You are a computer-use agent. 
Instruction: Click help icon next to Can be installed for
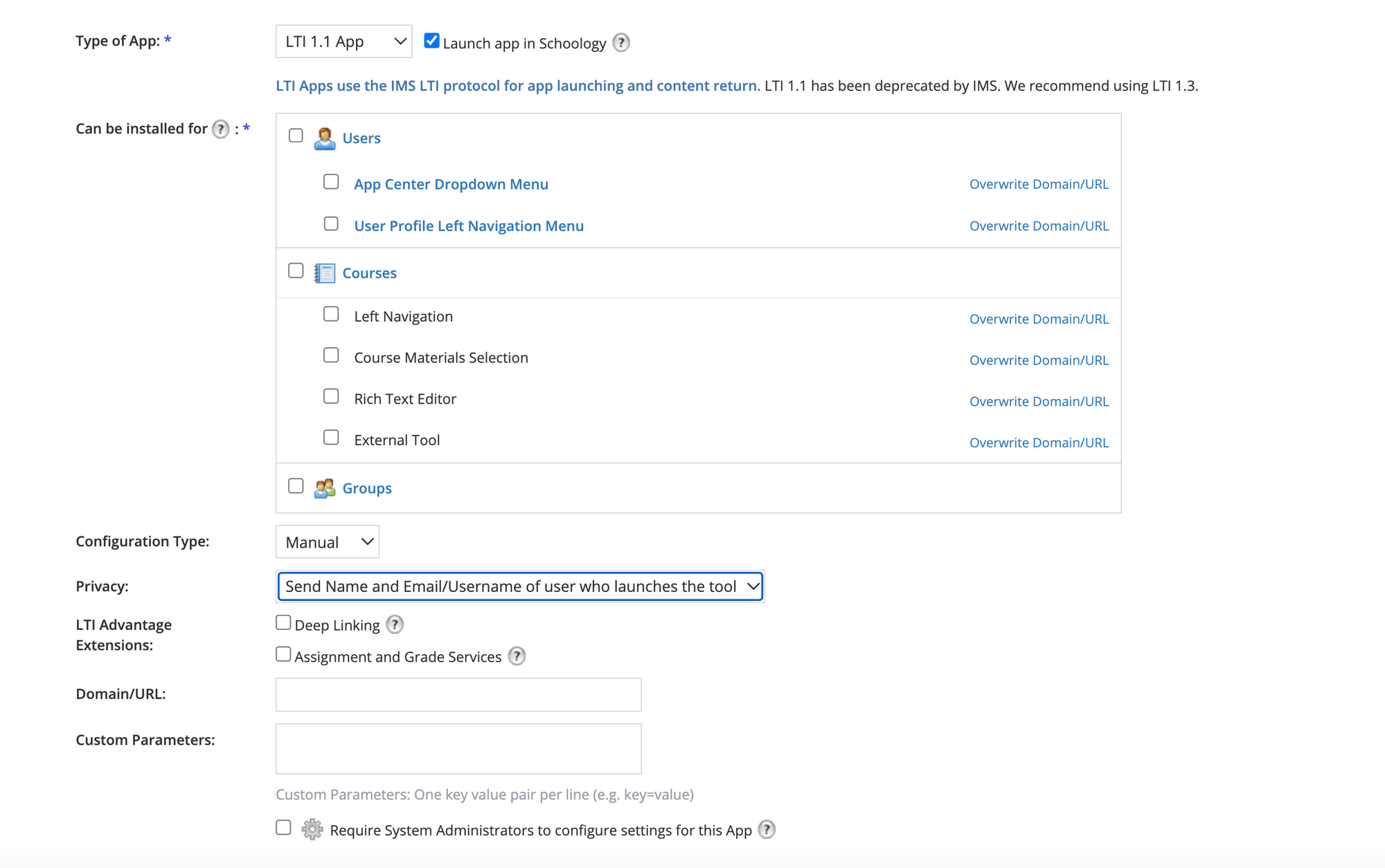(x=220, y=129)
